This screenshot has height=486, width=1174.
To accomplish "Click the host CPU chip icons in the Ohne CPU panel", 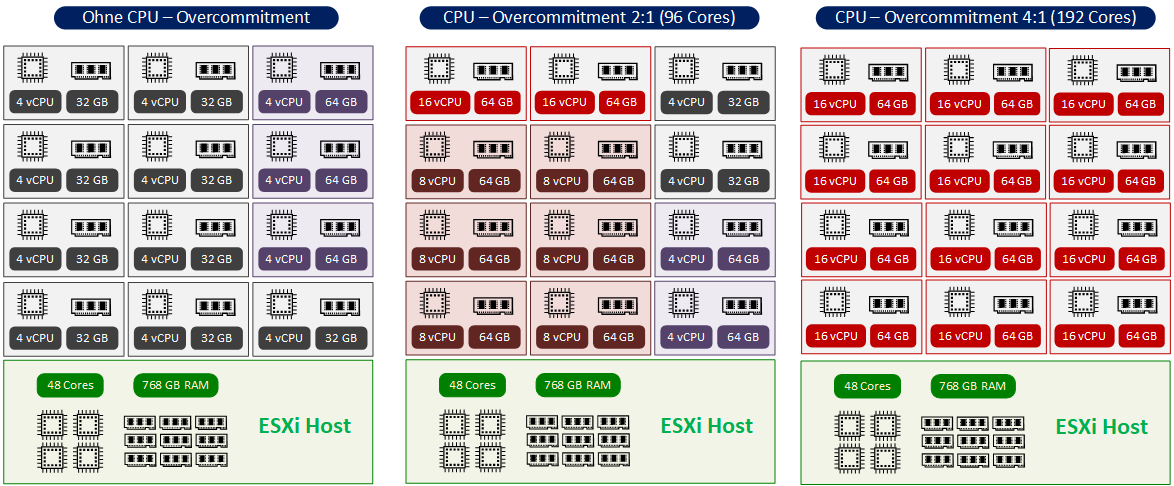I will (x=70, y=440).
